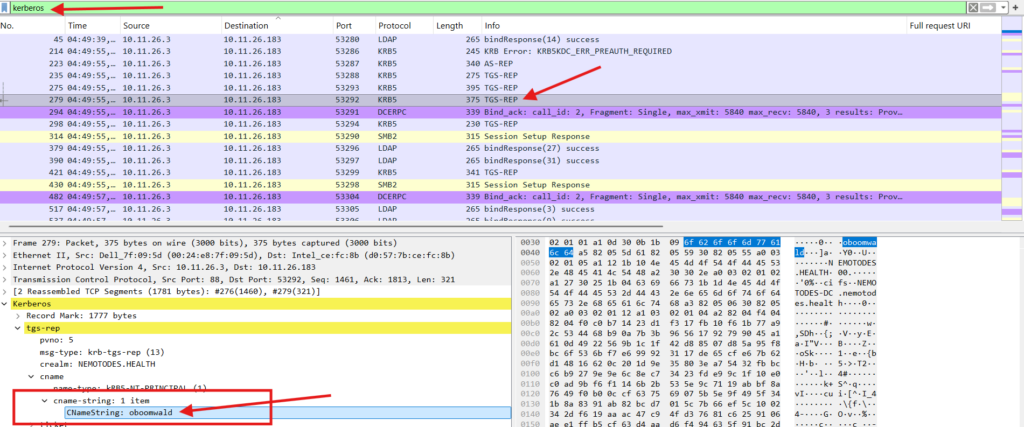The height and width of the screenshot is (427, 1024).
Task: Click the display filter bookmark icon
Action: (5, 7)
